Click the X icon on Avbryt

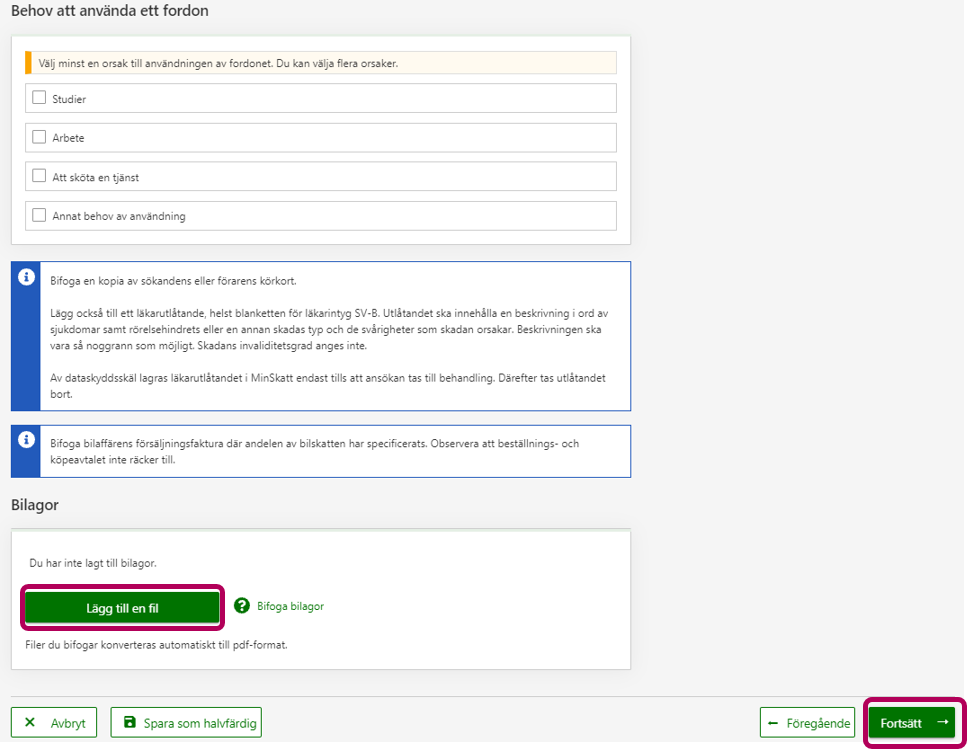(30, 723)
